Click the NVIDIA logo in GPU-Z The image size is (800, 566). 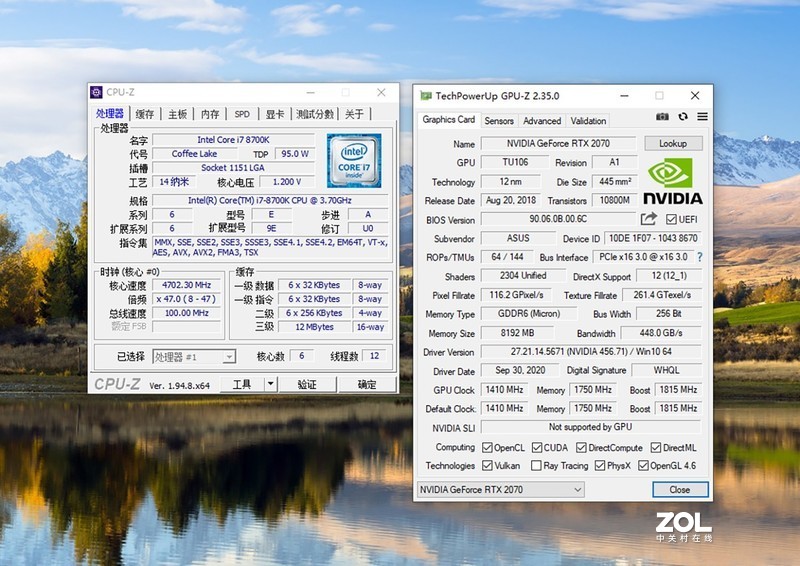point(672,181)
